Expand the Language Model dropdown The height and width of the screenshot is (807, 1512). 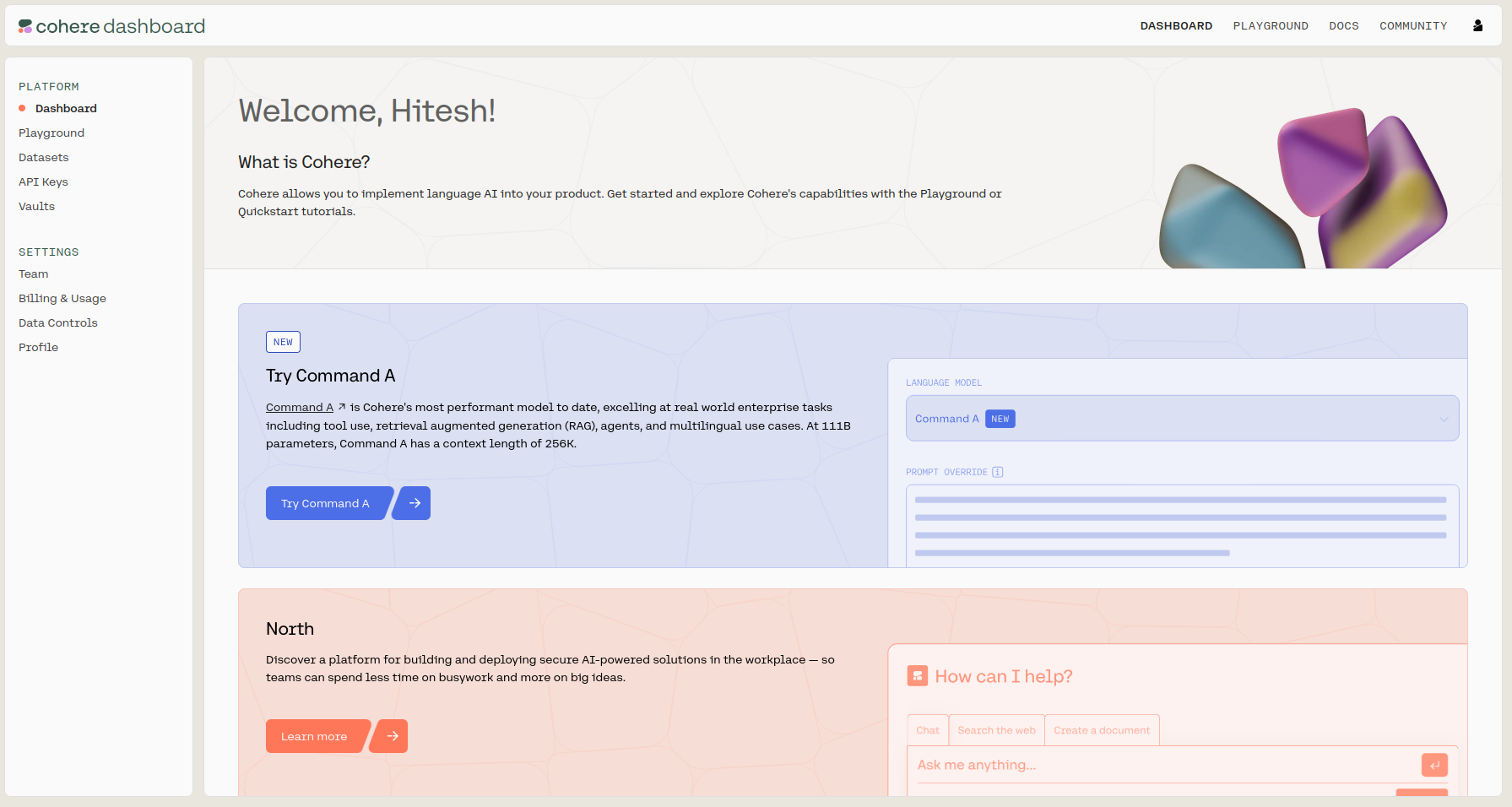click(x=1181, y=419)
